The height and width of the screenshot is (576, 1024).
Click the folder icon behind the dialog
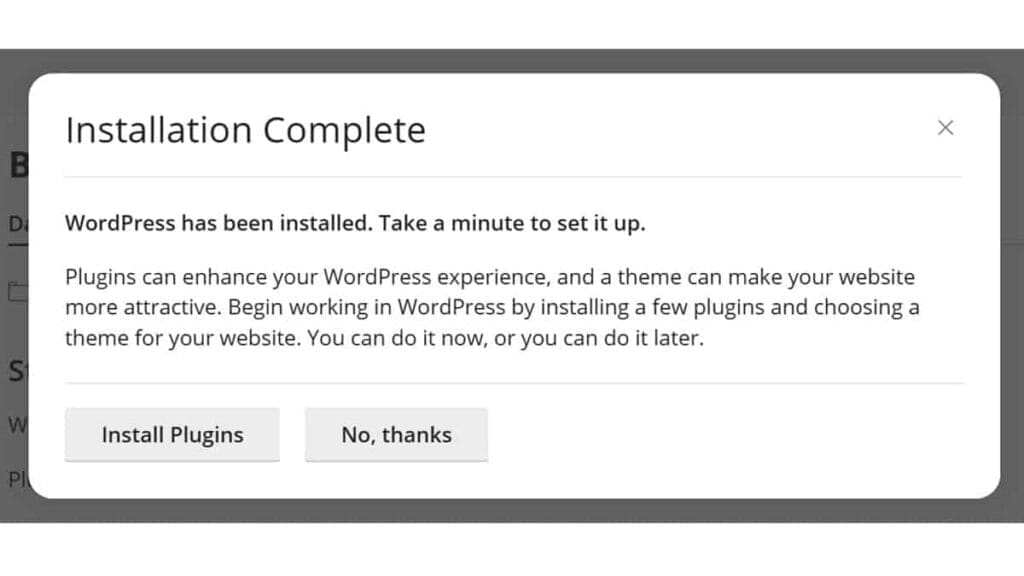tap(15, 290)
